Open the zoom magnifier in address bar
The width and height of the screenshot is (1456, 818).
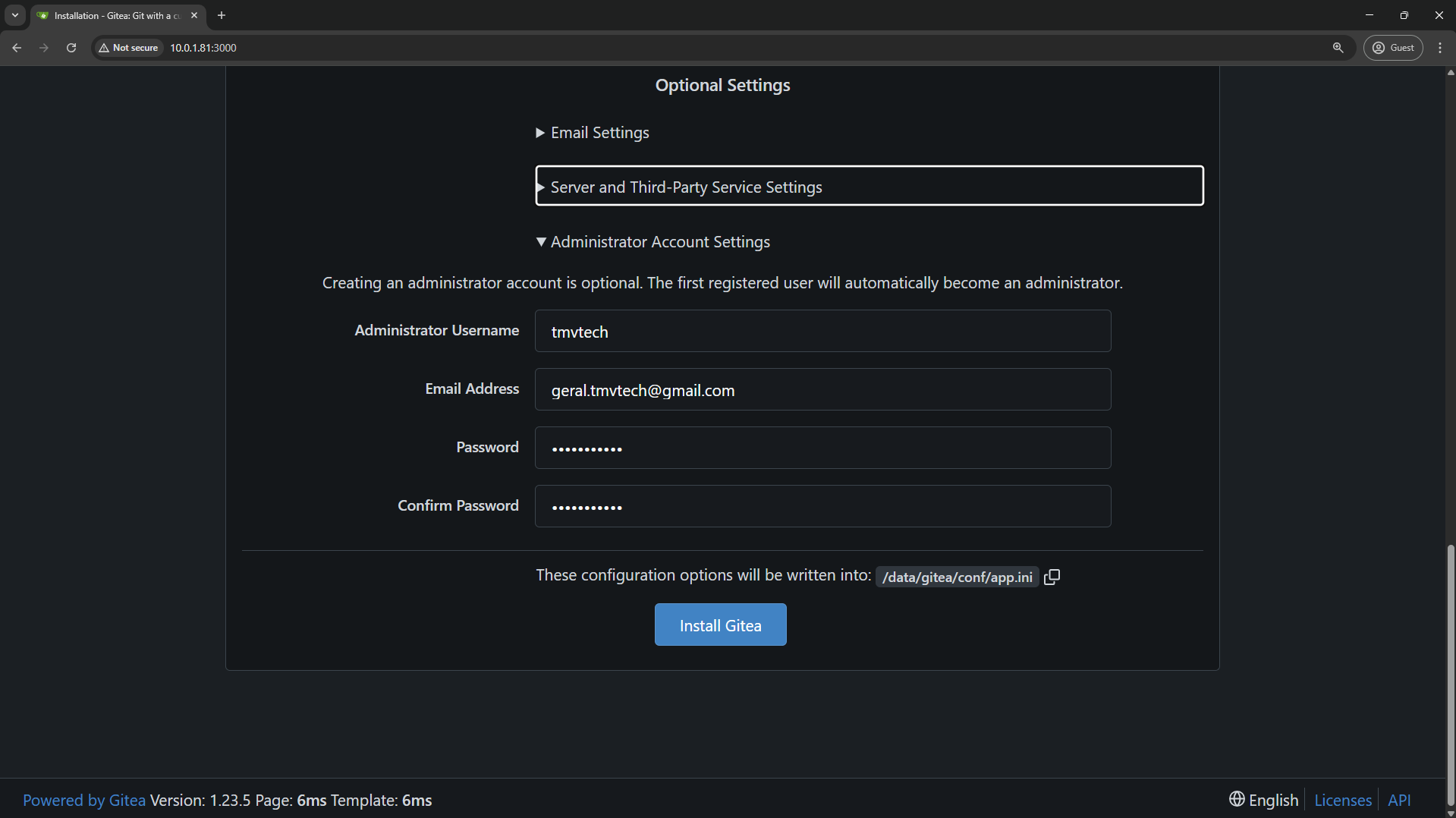(1338, 48)
